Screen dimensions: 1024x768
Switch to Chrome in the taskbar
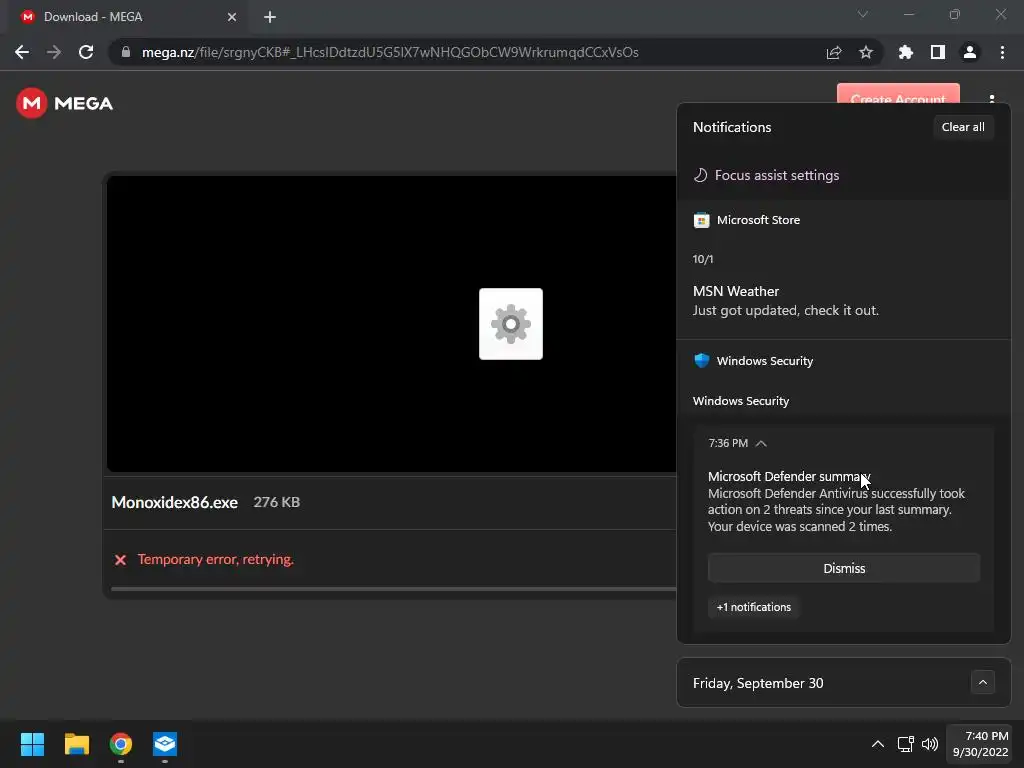pyautogui.click(x=121, y=744)
